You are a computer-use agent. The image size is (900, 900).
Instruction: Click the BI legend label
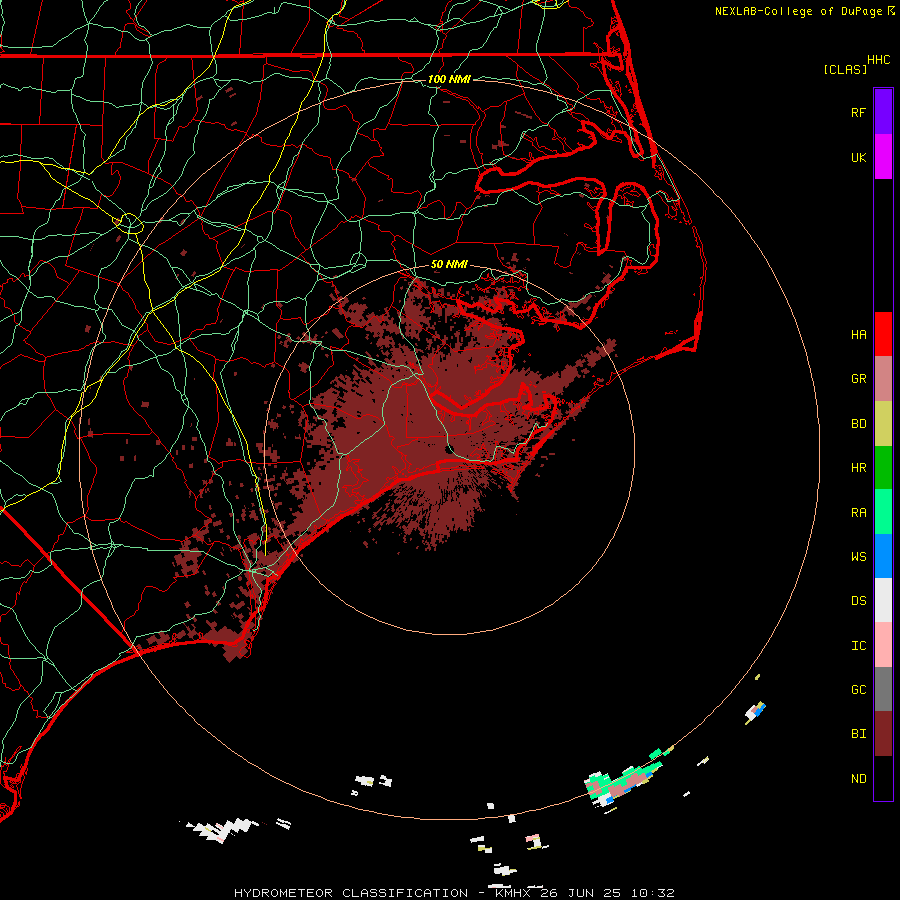[858, 734]
